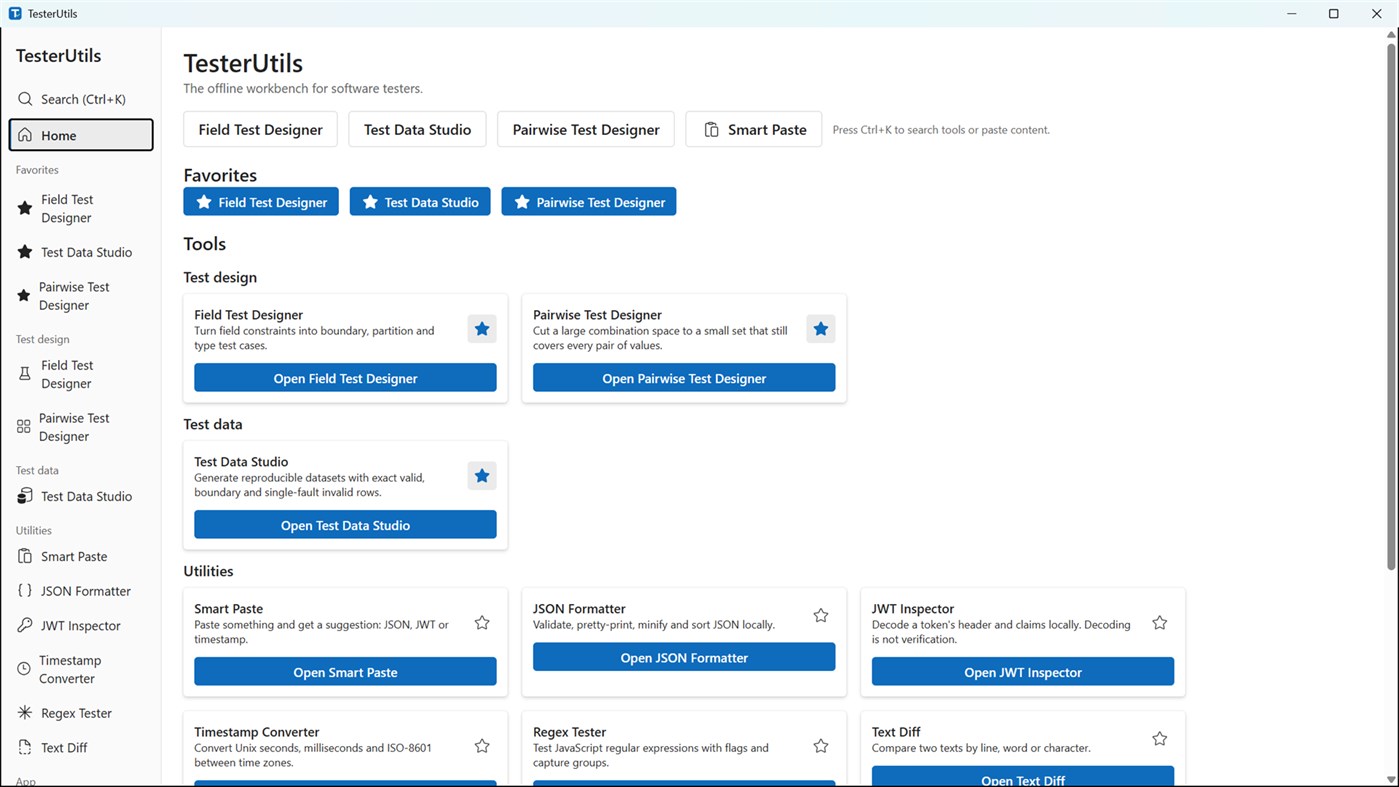Click the clock icon for Timestamp Converter
Image resolution: width=1399 pixels, height=787 pixels.
24,669
